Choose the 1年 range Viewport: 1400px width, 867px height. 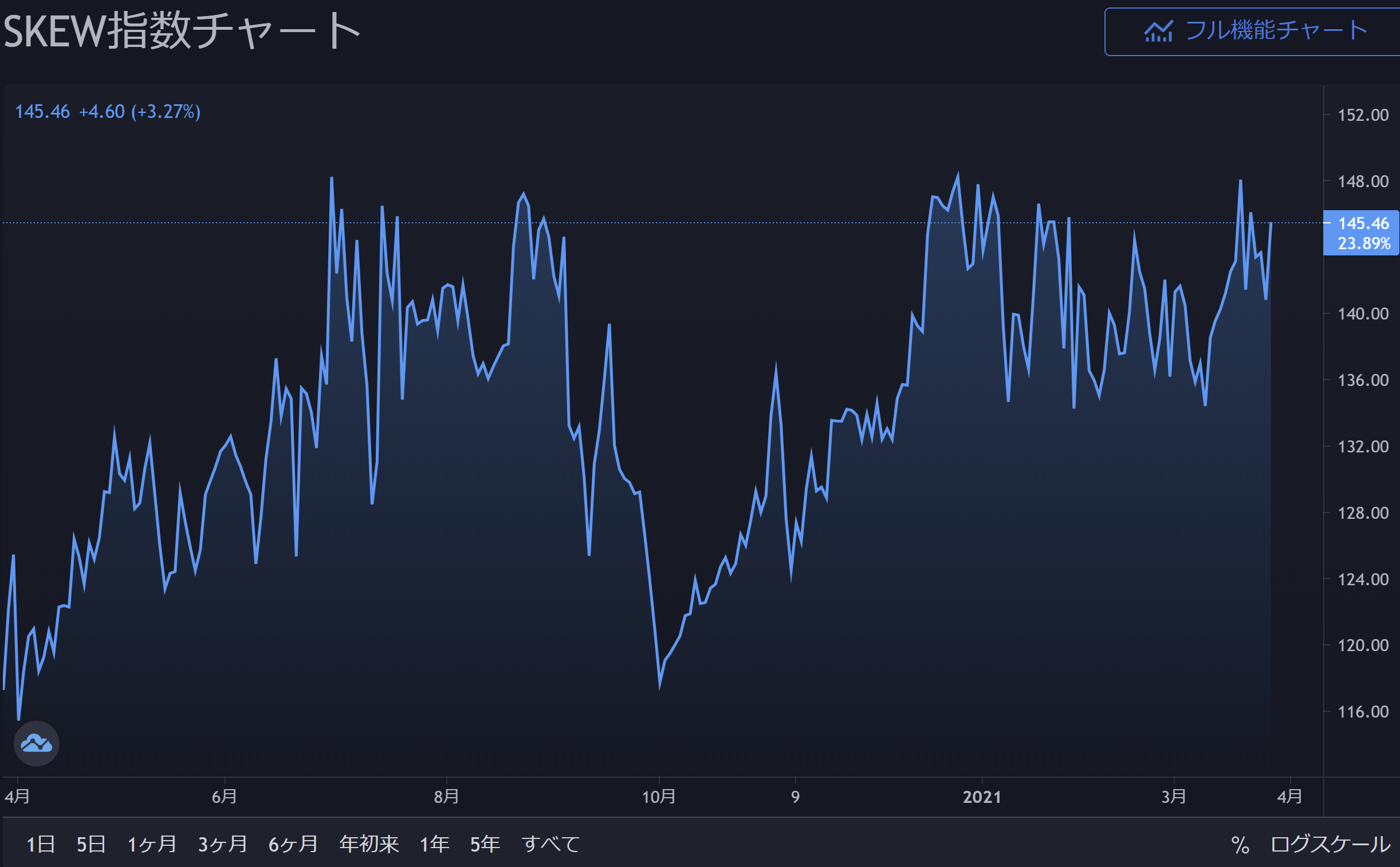pos(434,844)
